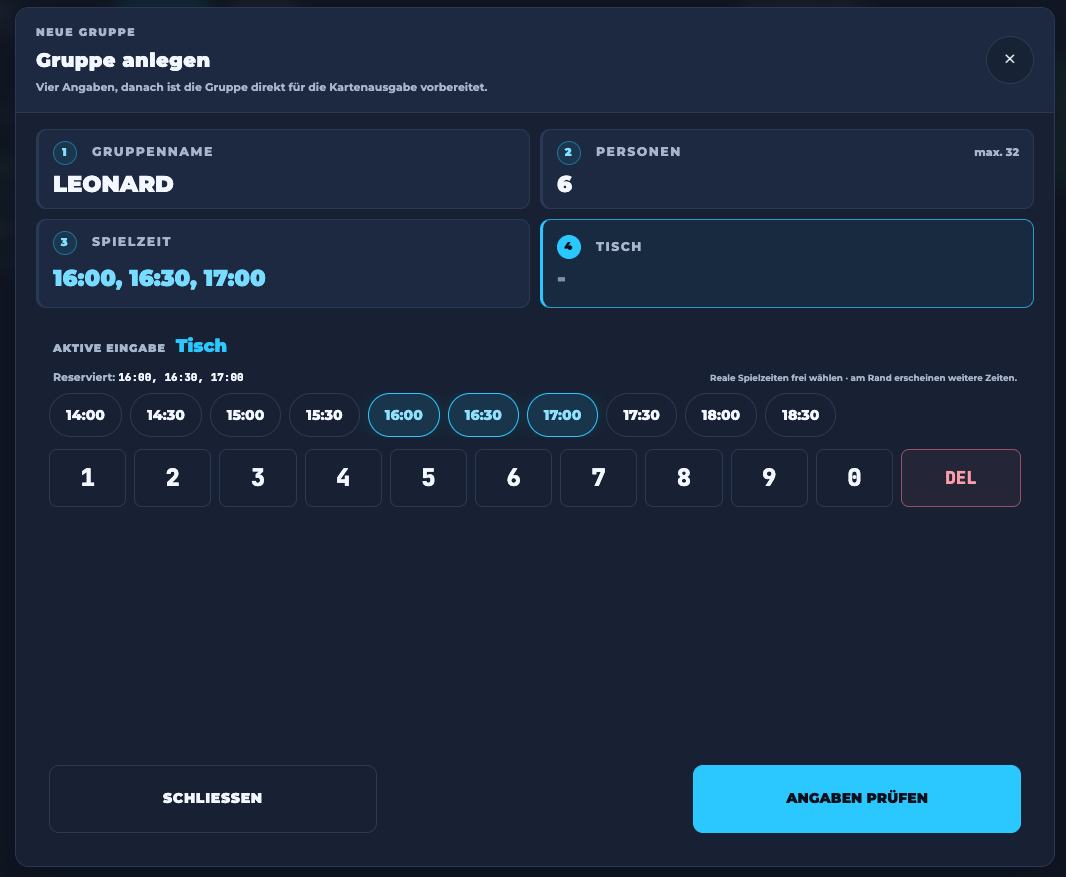The width and height of the screenshot is (1066, 877).
Task: Activate the Spielzeit step field
Action: click(x=283, y=264)
